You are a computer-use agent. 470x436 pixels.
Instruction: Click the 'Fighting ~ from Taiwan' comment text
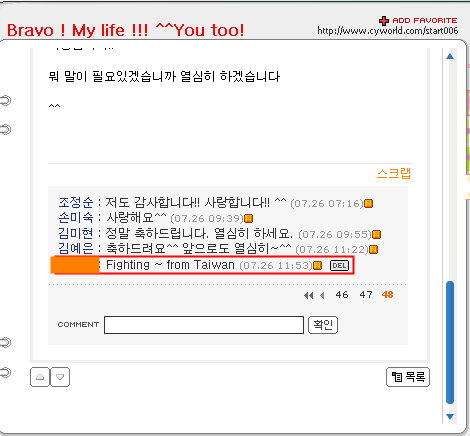[x=170, y=265]
